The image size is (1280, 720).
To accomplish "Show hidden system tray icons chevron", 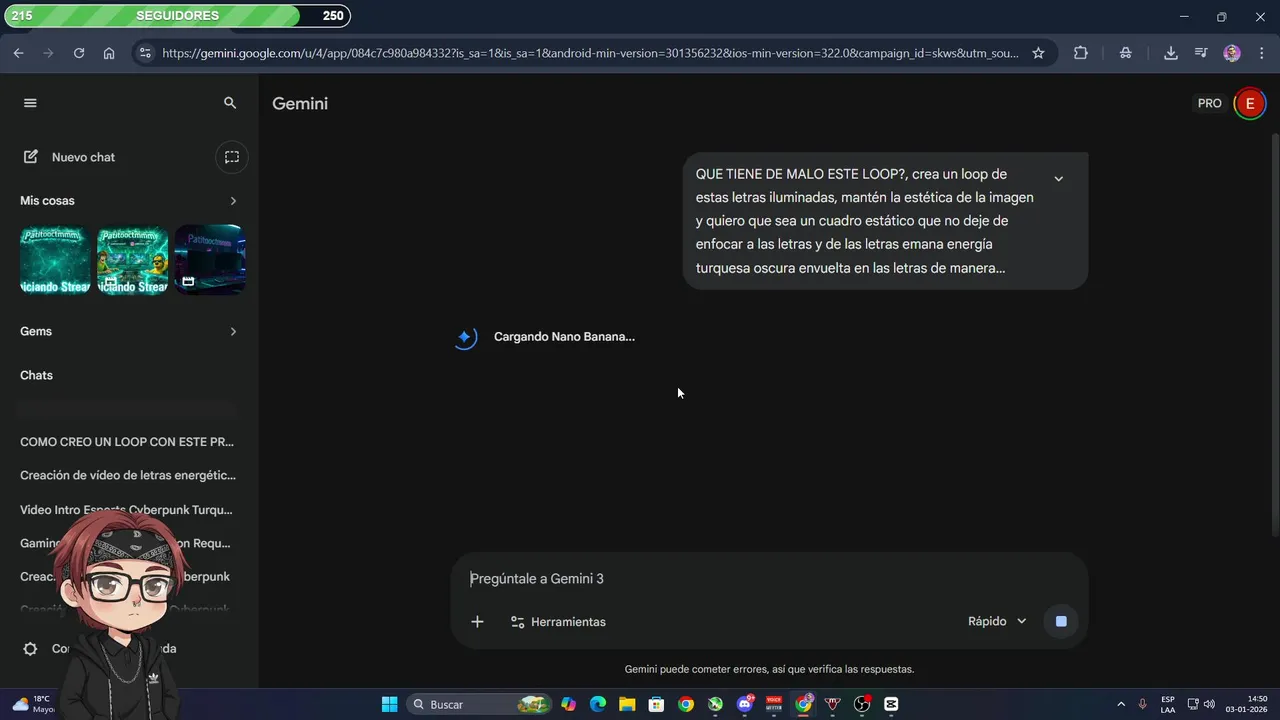I will point(1120,704).
